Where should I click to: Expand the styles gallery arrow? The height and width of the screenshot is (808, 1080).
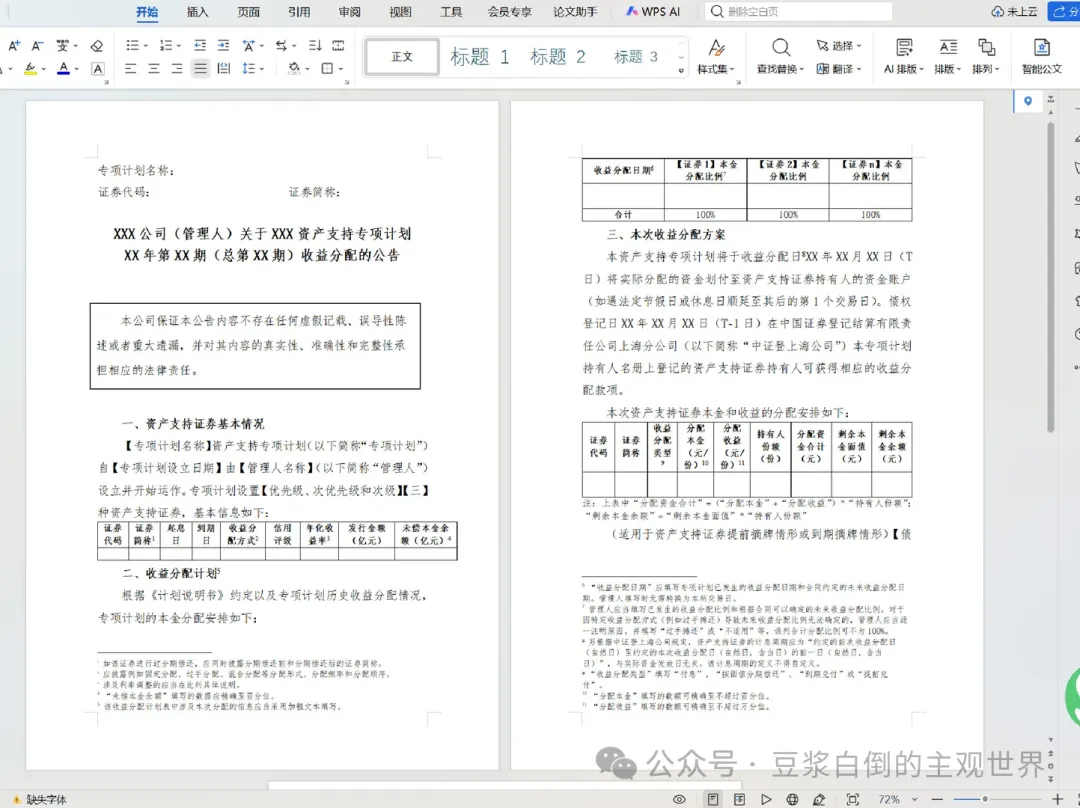[681, 70]
